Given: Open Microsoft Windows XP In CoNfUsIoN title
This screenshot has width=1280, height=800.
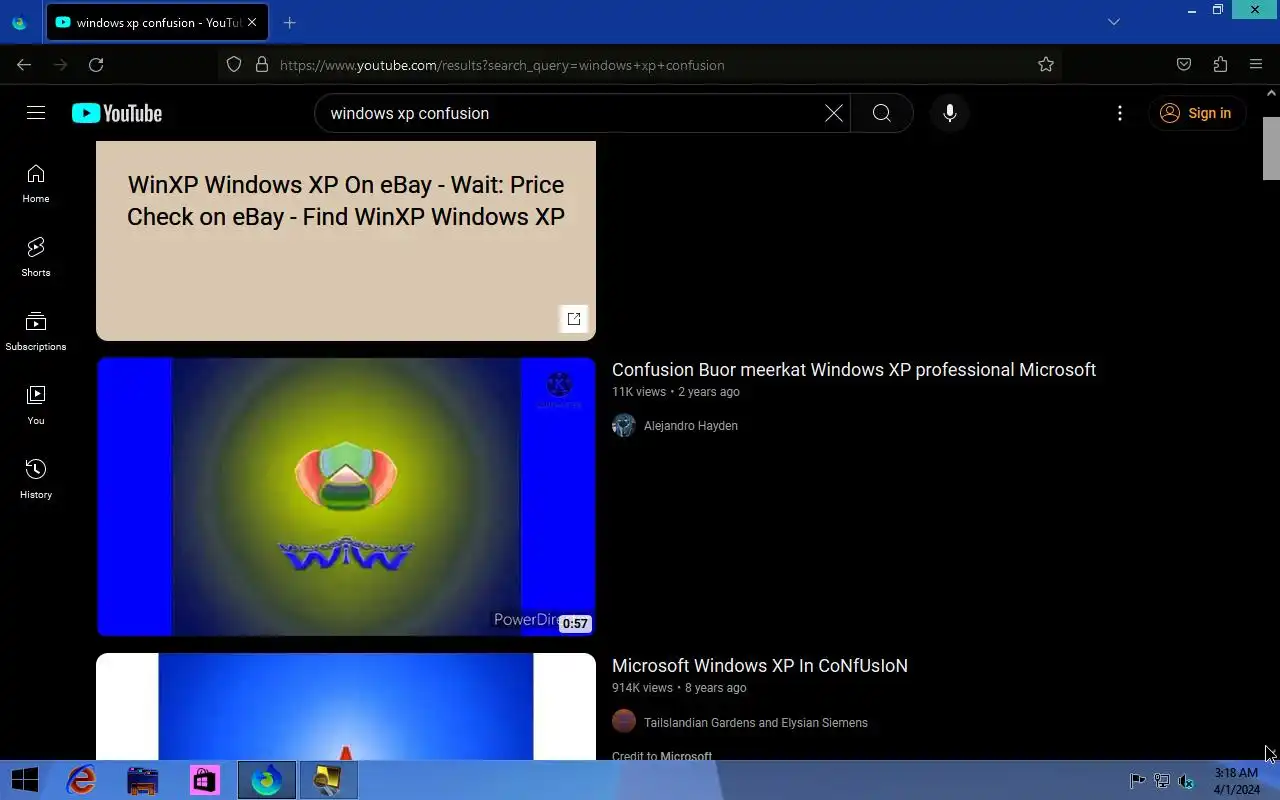Looking at the screenshot, I should click(x=760, y=666).
